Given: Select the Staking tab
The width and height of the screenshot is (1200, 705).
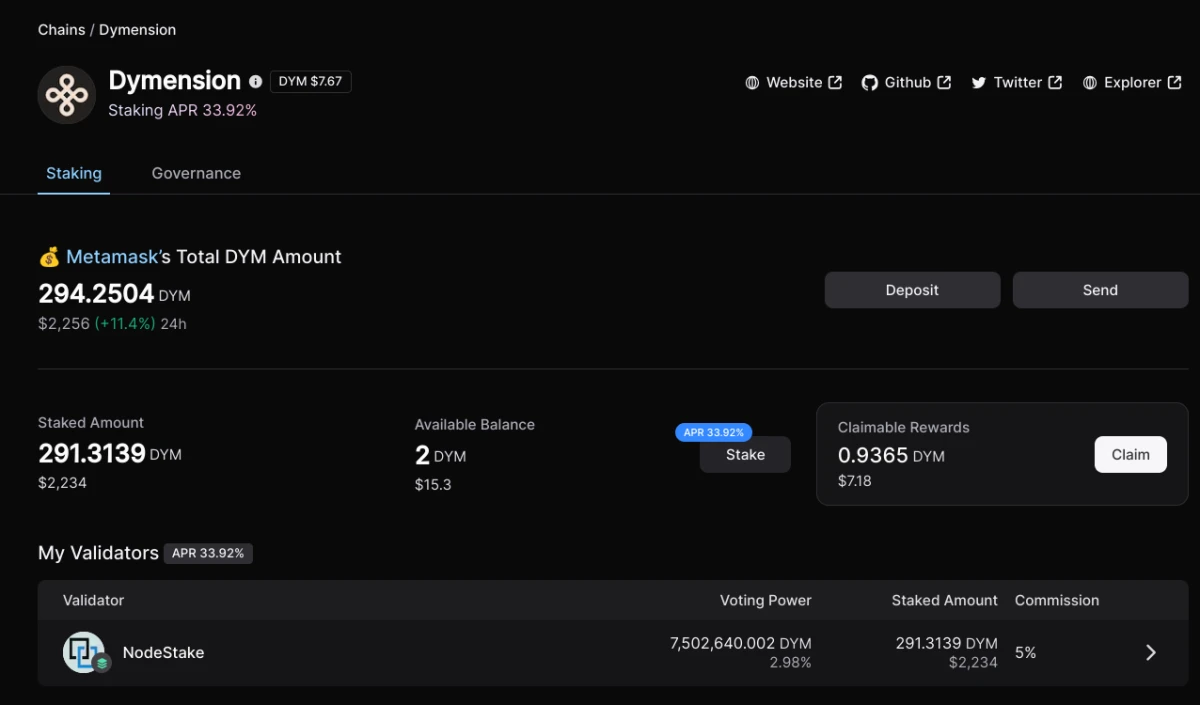Looking at the screenshot, I should click(x=74, y=173).
